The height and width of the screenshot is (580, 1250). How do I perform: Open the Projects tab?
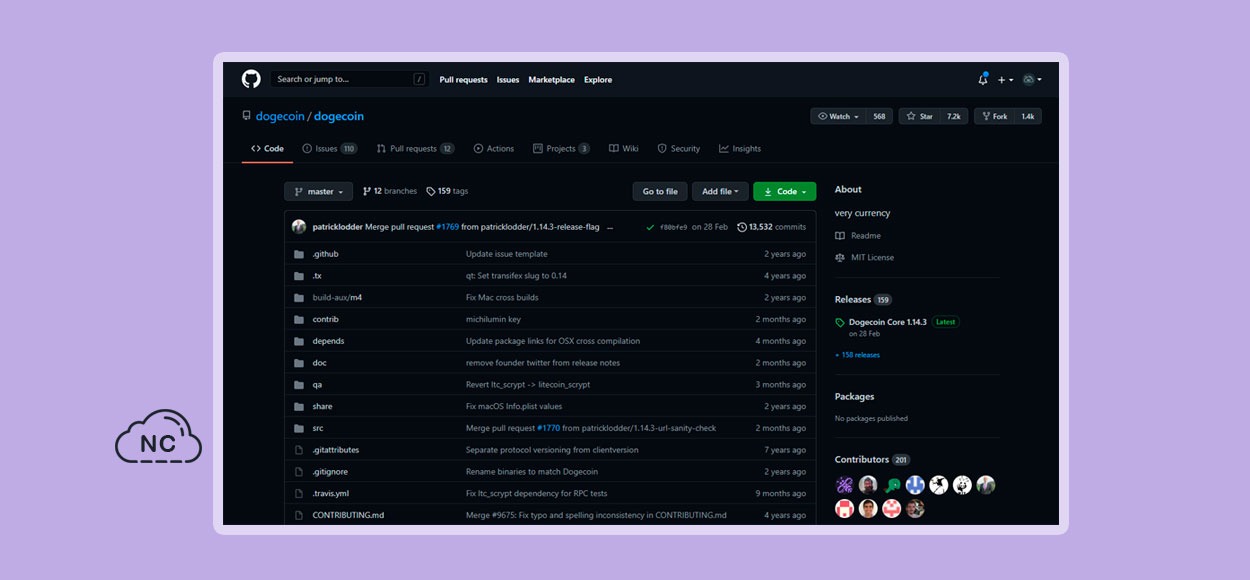click(561, 149)
